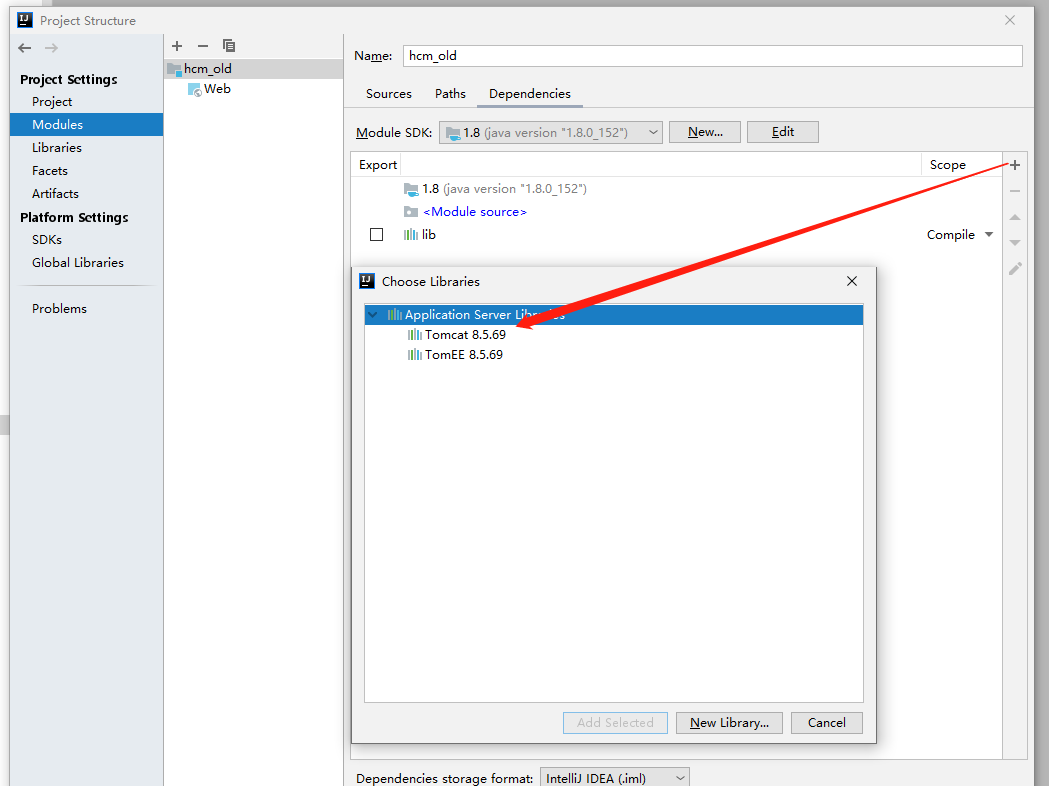1049x786 pixels.
Task: Add dependency with the plus icon
Action: pyautogui.click(x=1015, y=165)
